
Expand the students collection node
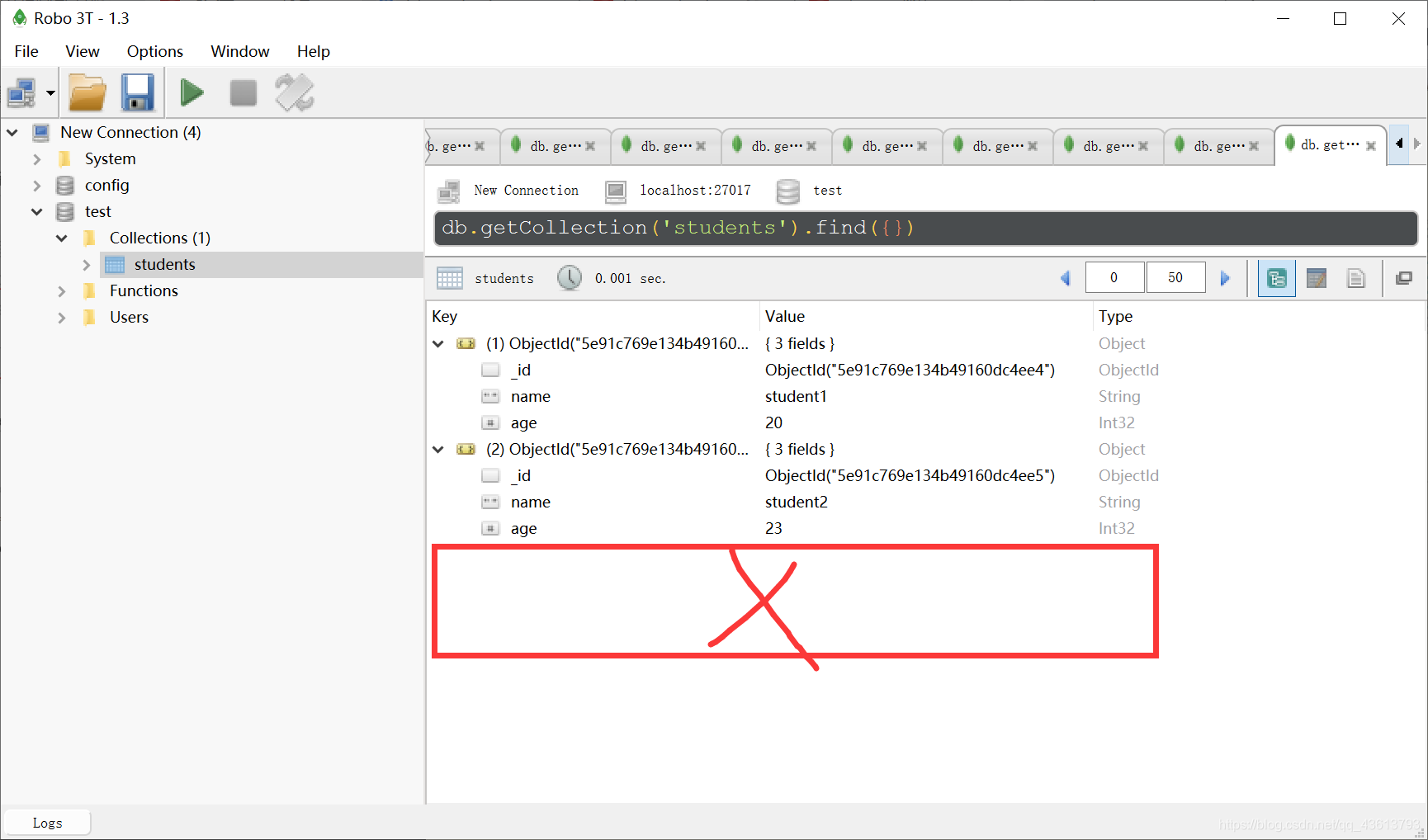(x=87, y=264)
